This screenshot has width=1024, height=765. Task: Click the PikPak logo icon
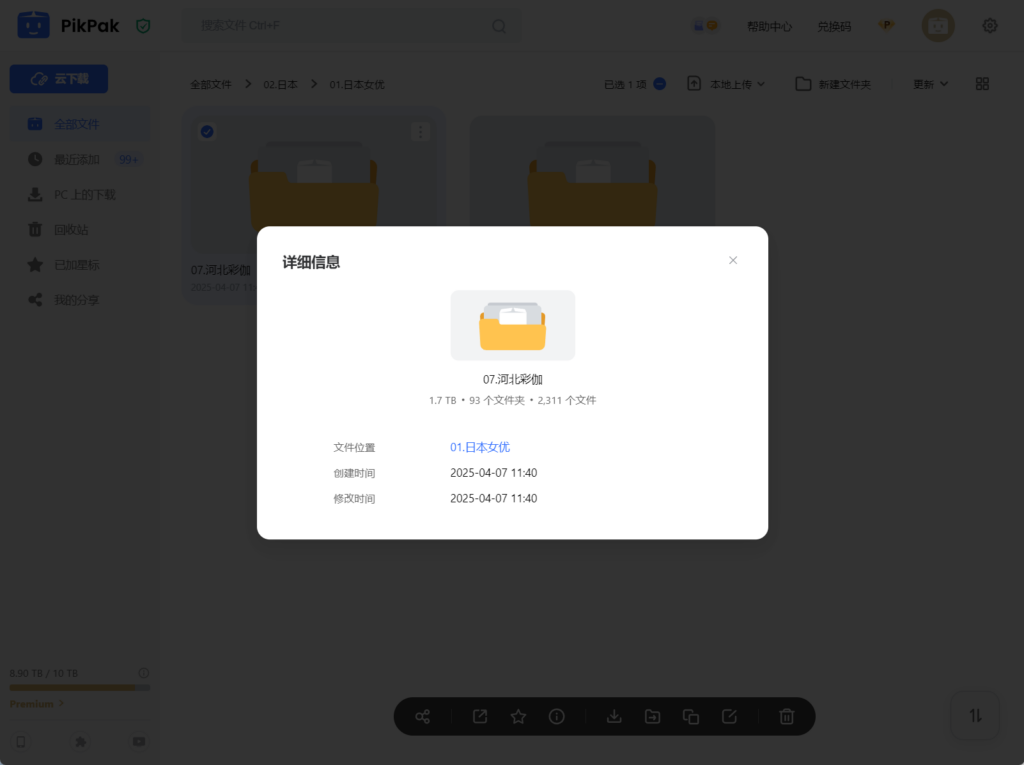tap(33, 25)
